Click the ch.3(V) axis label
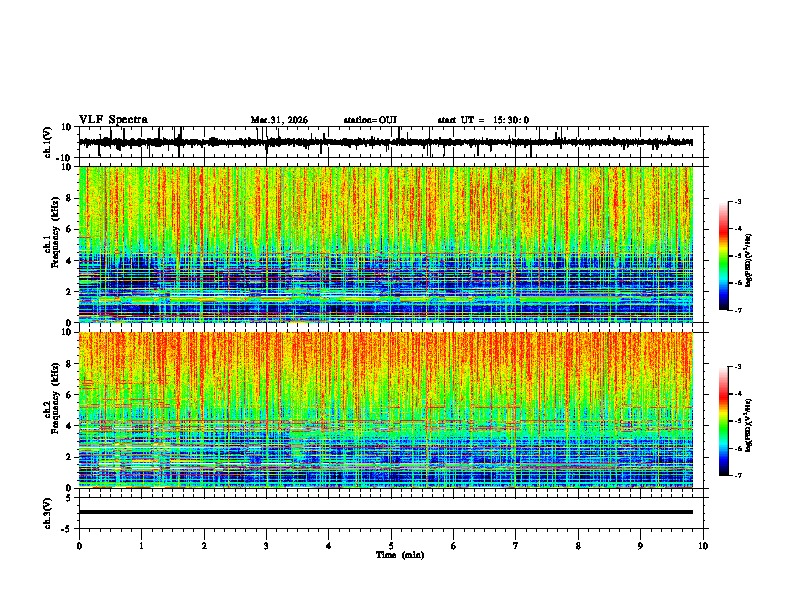The height and width of the screenshot is (612, 792). click(x=48, y=514)
